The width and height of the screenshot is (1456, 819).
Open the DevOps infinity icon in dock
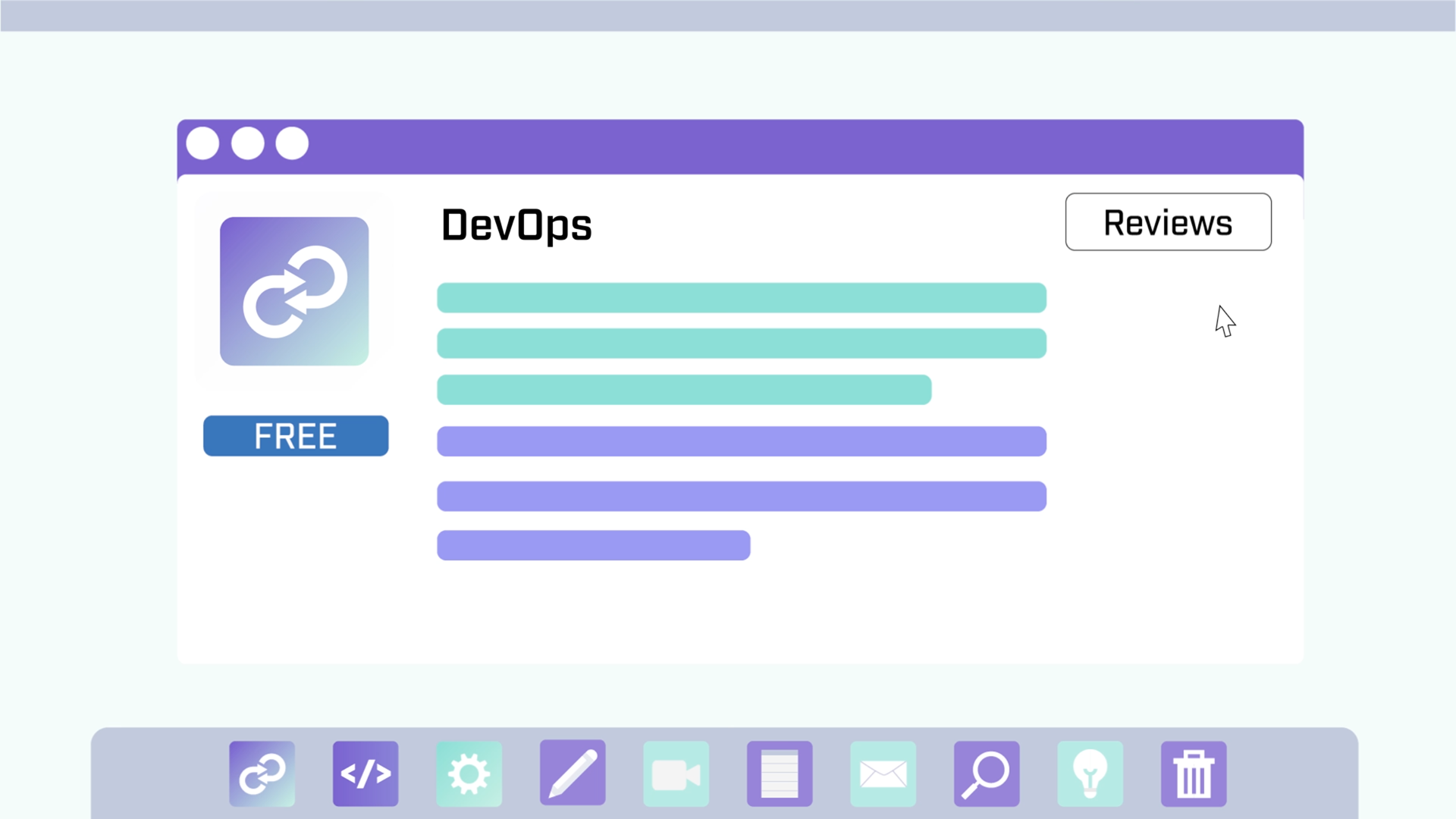(262, 773)
